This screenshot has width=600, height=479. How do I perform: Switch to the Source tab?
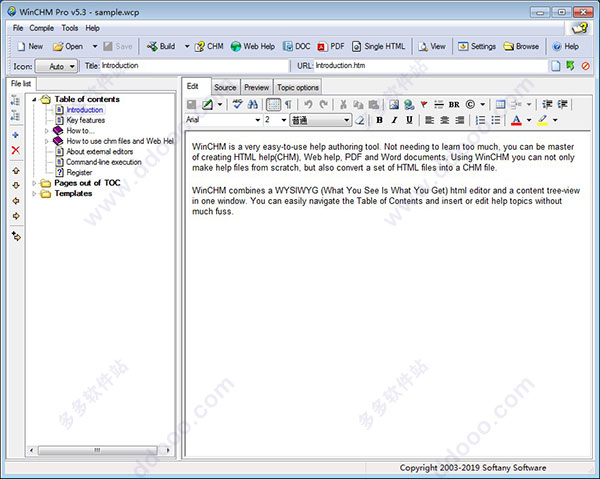tap(225, 87)
